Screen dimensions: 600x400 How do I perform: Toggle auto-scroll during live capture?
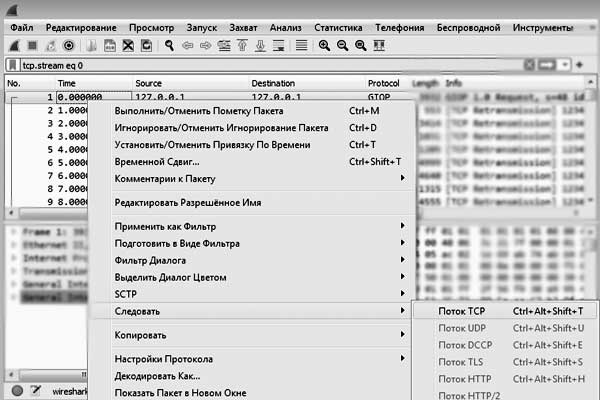pyautogui.click(x=279, y=46)
